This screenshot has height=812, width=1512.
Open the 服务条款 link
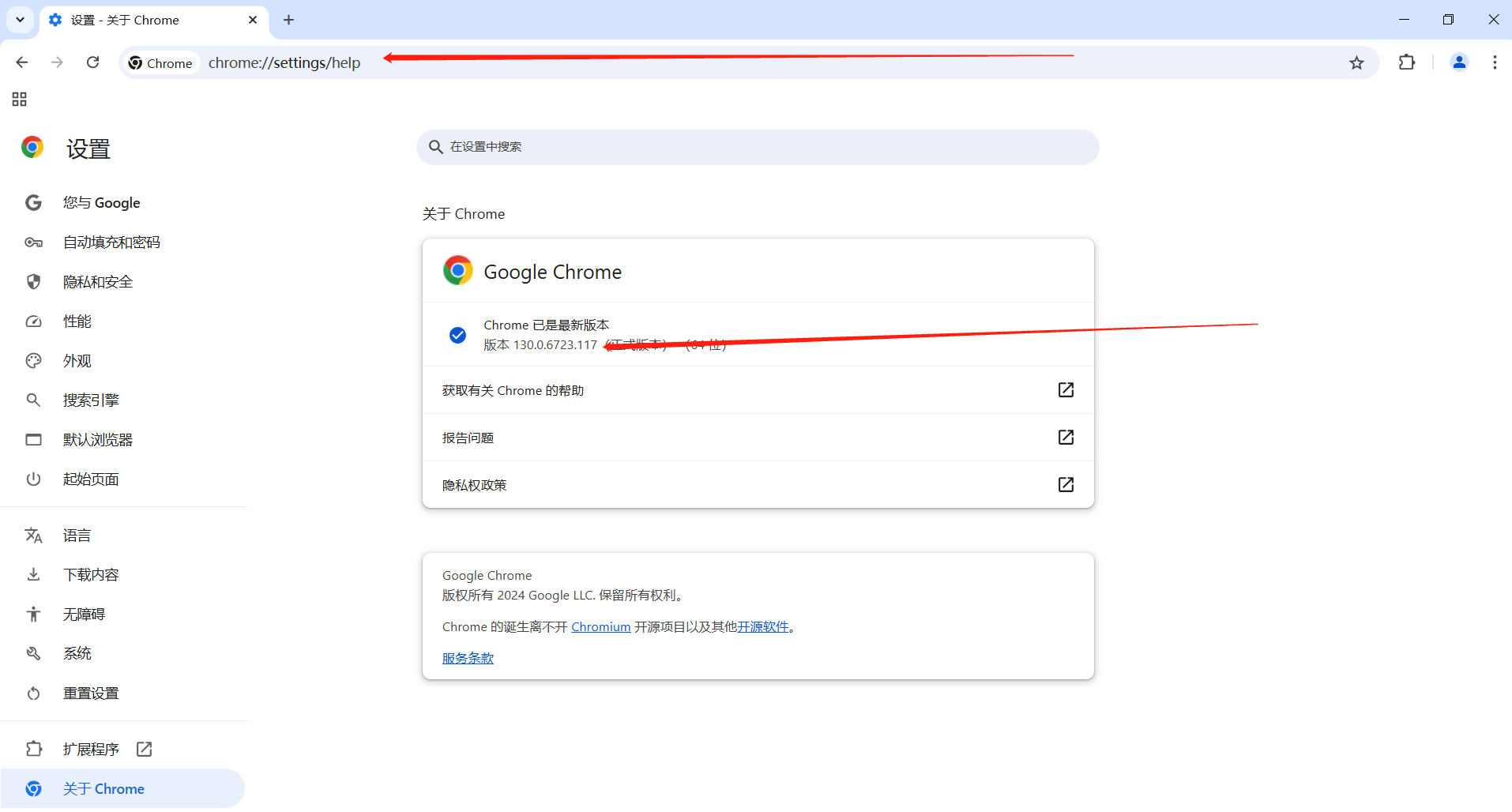point(468,659)
